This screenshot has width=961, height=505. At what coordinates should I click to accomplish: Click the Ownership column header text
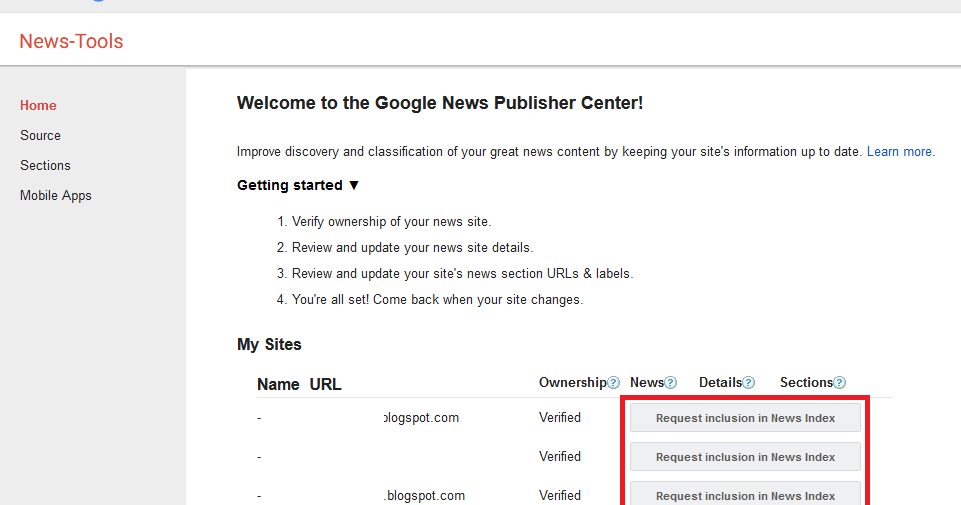572,382
